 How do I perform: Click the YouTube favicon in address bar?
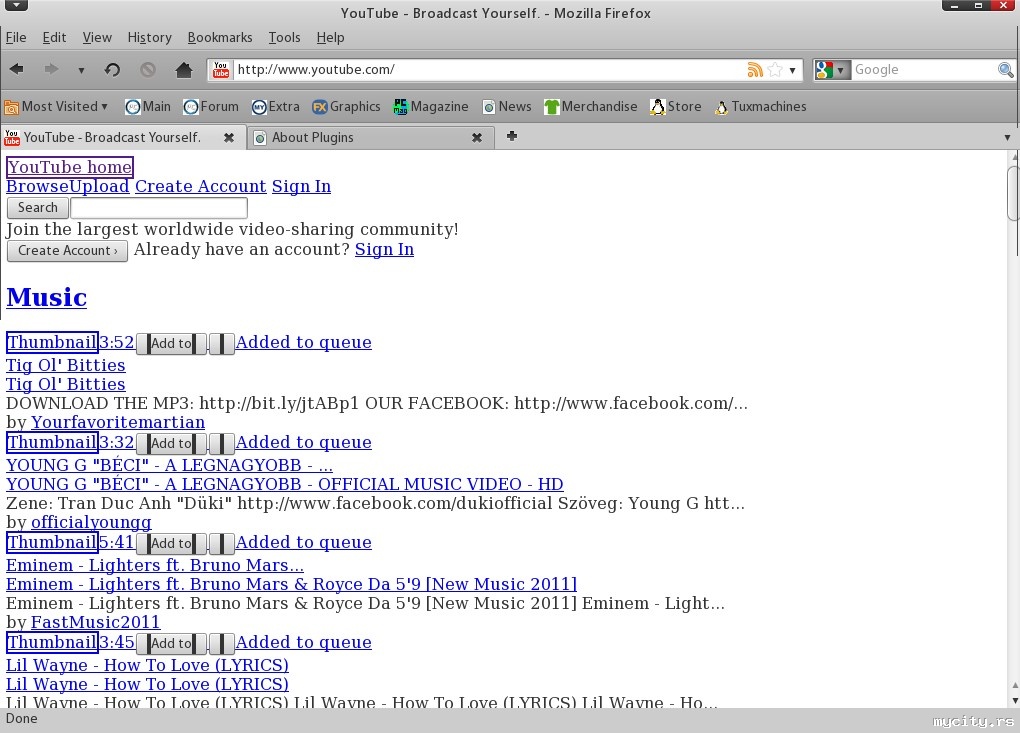pyautogui.click(x=221, y=70)
